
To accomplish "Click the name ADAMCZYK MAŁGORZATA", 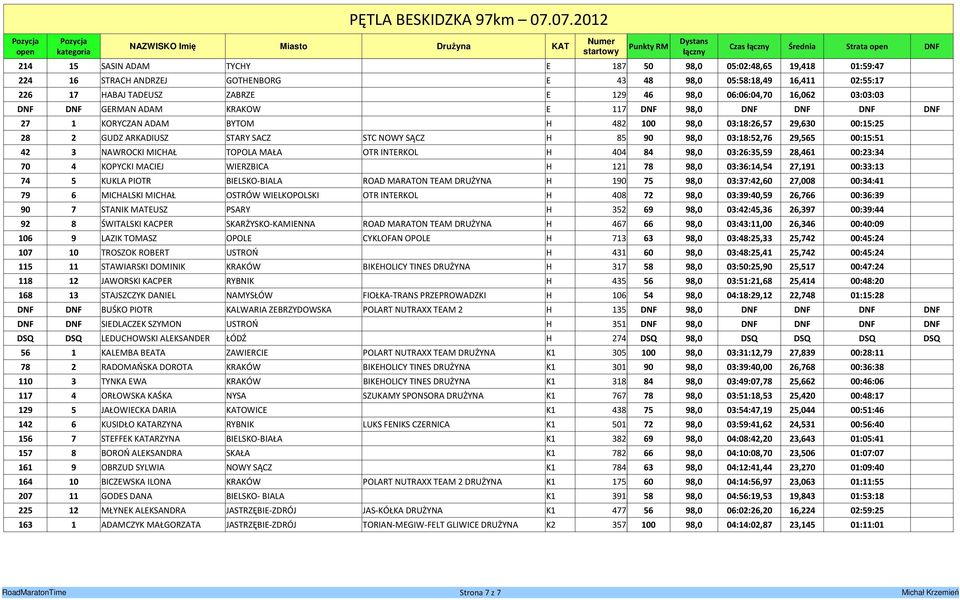I will point(151,525).
